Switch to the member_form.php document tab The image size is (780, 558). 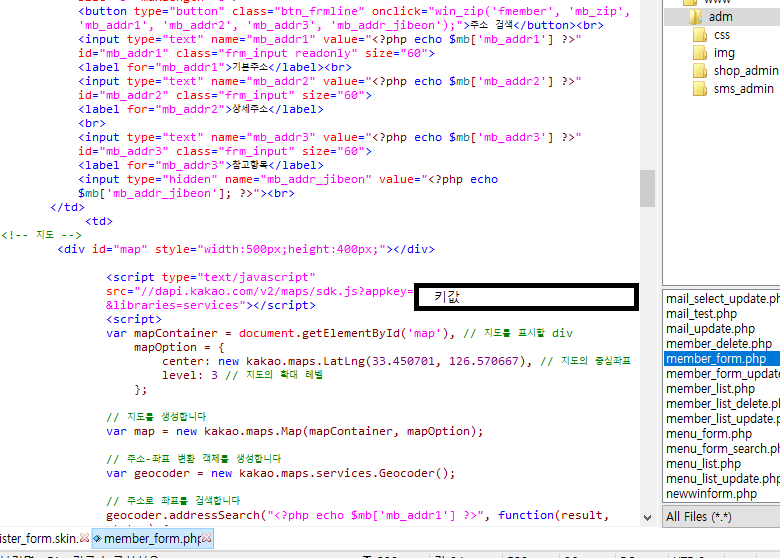click(152, 539)
